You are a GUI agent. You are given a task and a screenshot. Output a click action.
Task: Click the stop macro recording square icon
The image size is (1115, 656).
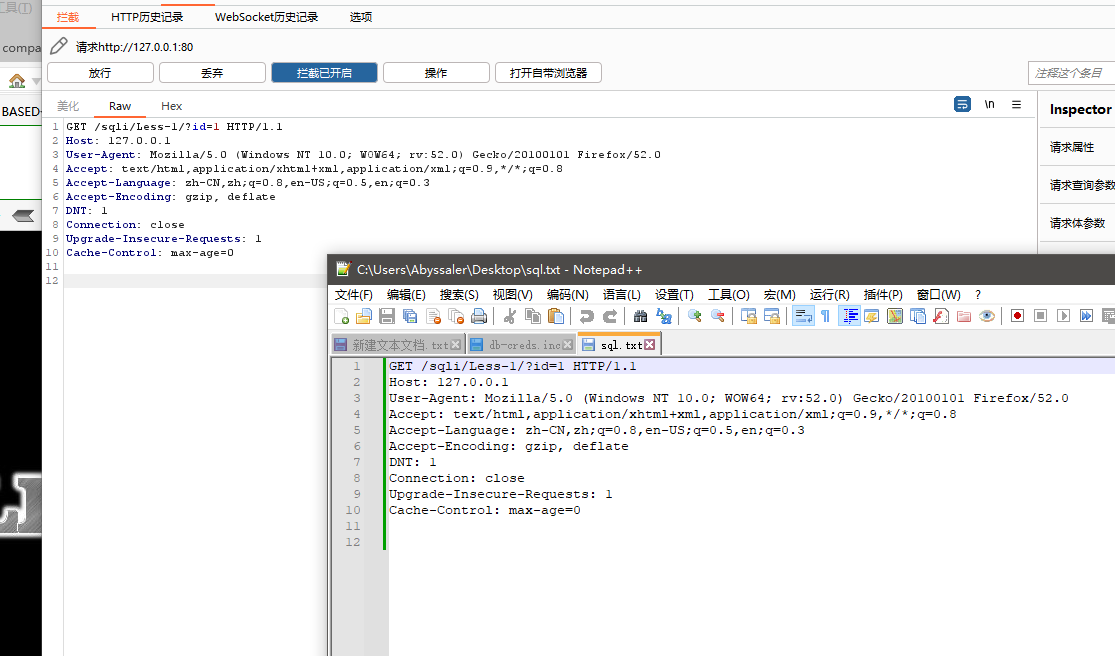coord(1040,316)
